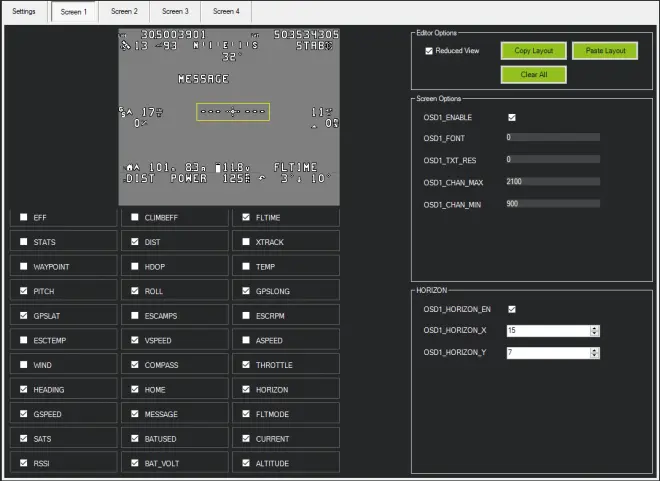Uncheck the HOME item
Viewport: 660px width, 481px height.
[135, 389]
